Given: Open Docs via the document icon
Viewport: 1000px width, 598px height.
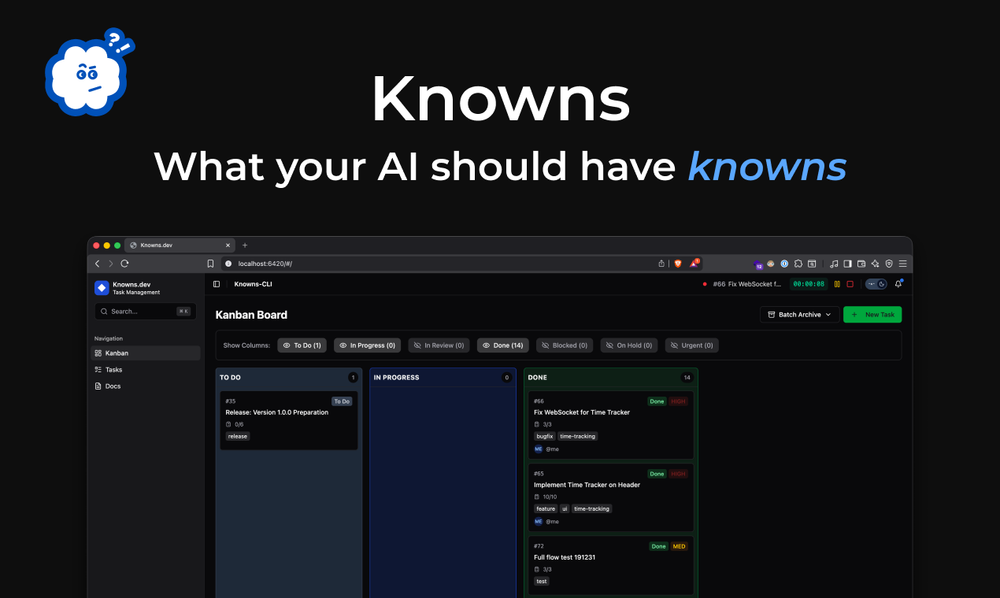Looking at the screenshot, I should 98,386.
